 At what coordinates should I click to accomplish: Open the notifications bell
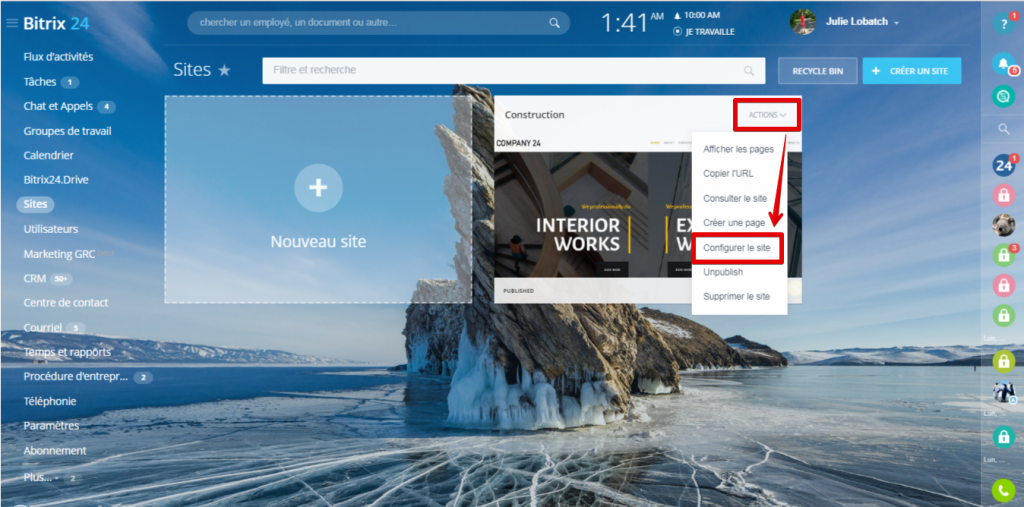tap(1003, 63)
